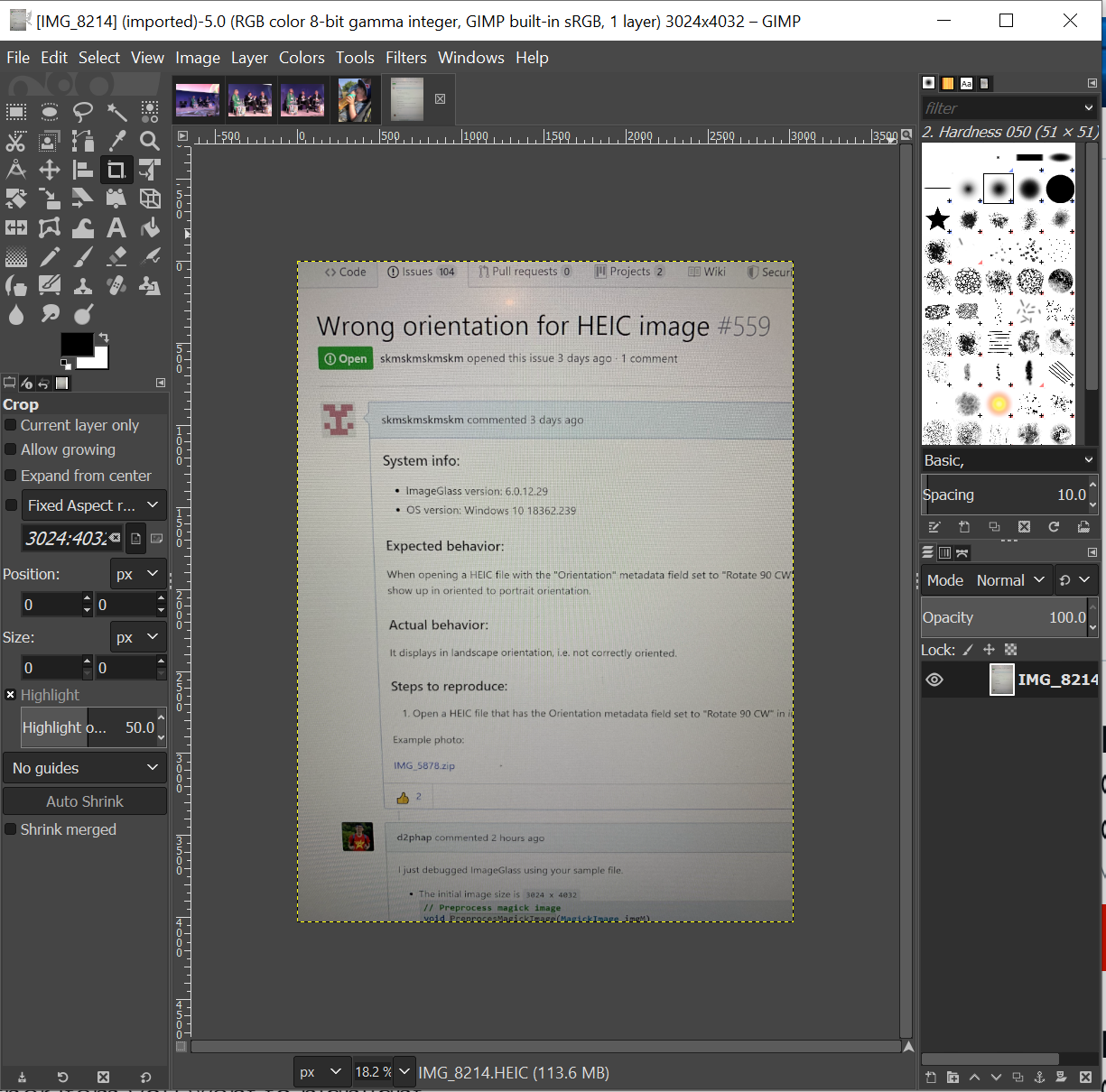Open the Filters menu
The height and width of the screenshot is (1092, 1106).
tap(405, 57)
